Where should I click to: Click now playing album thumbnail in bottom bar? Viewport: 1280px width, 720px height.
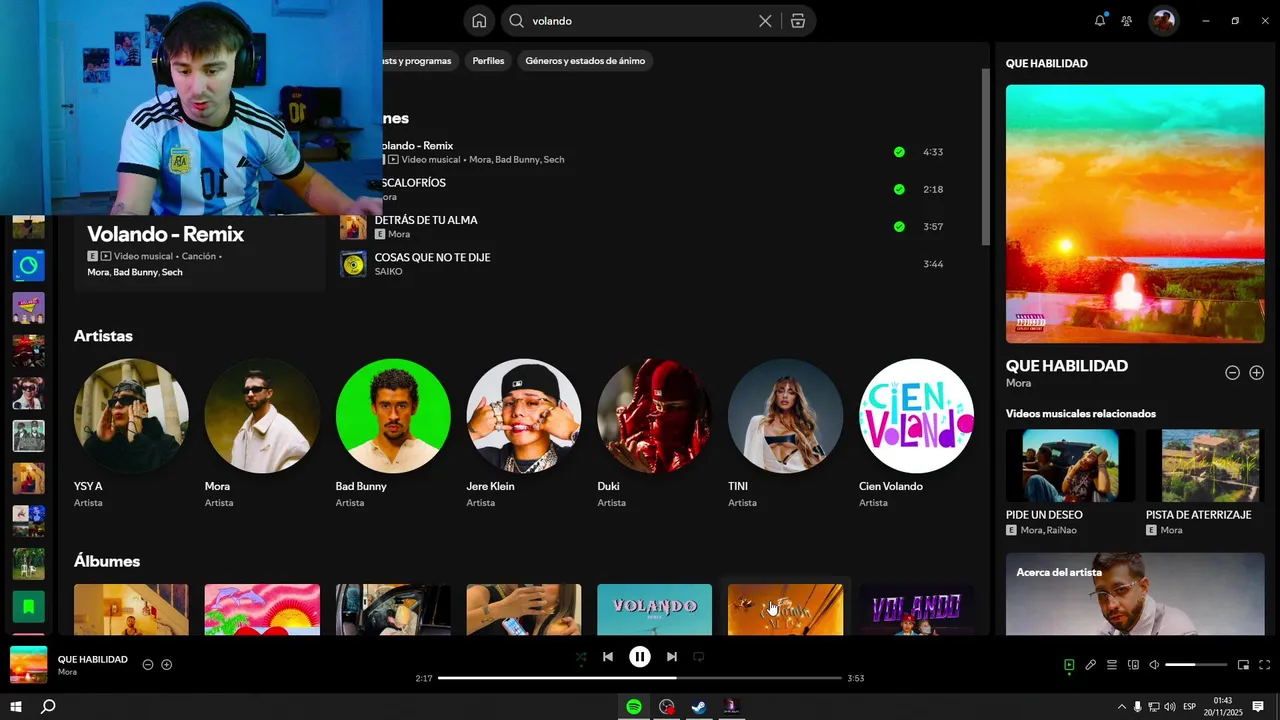tap(29, 665)
